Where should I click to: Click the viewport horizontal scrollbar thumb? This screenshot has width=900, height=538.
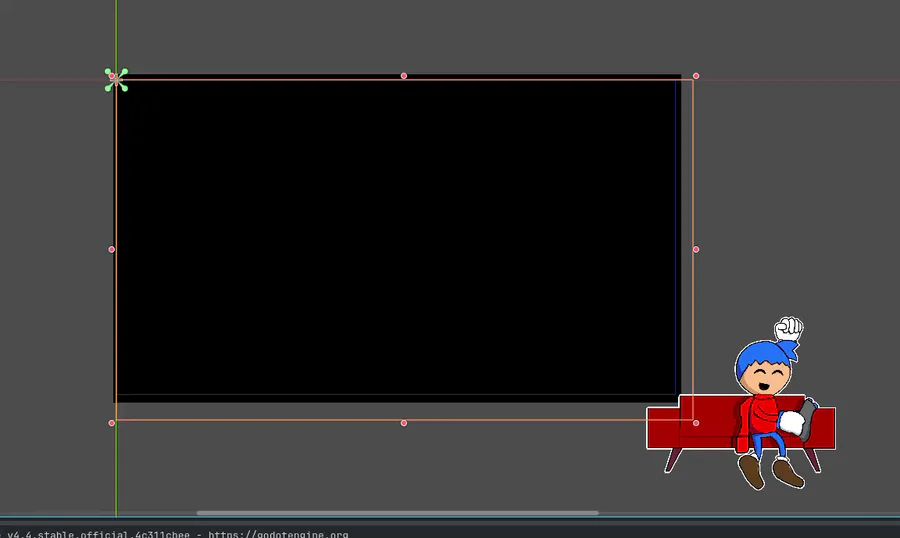pos(397,513)
